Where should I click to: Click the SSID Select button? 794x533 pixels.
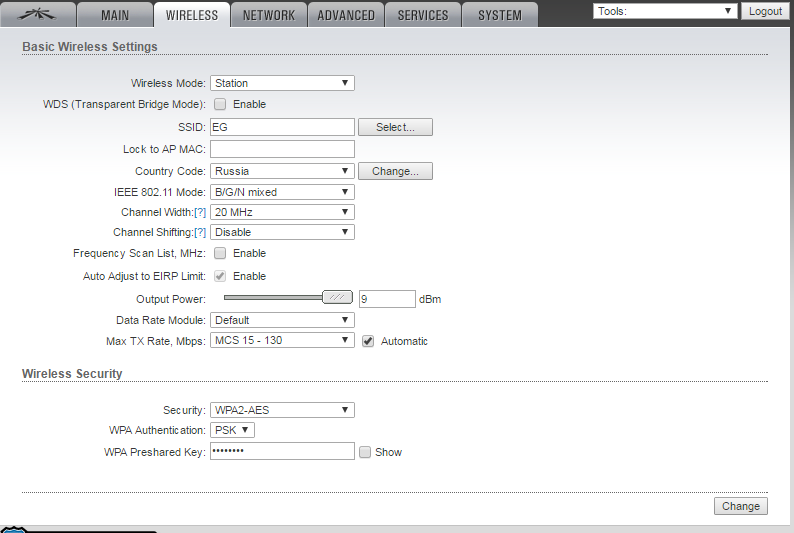pyautogui.click(x=395, y=127)
